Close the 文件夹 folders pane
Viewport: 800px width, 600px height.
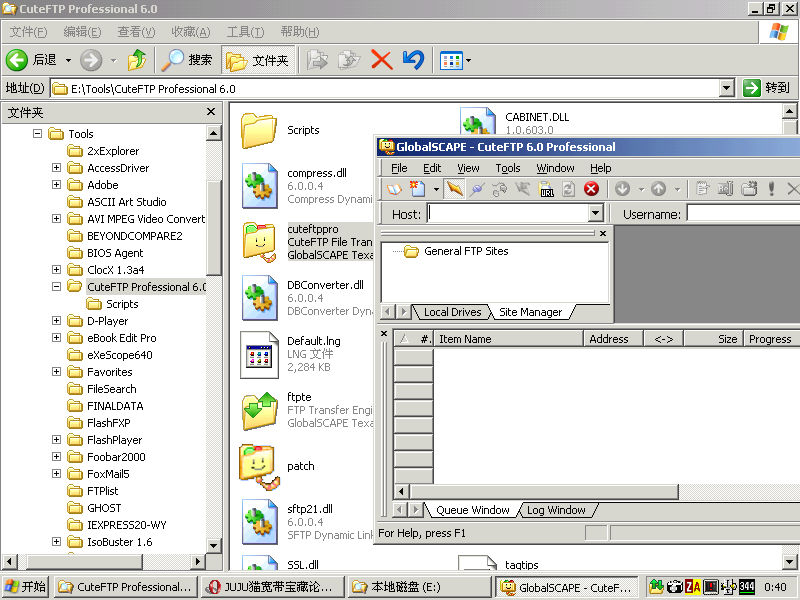coord(211,111)
